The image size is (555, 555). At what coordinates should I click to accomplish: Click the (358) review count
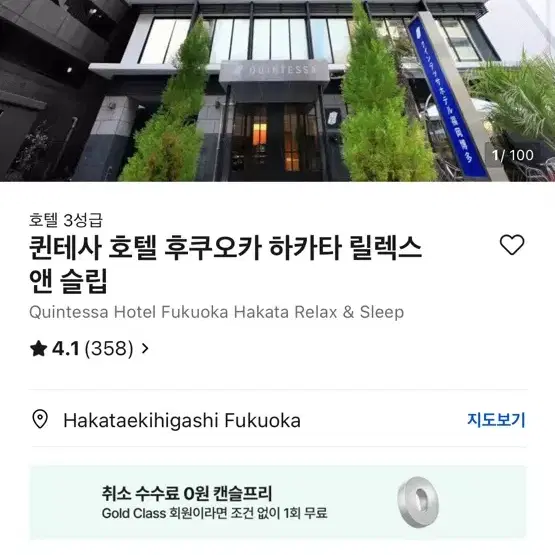pyautogui.click(x=109, y=349)
